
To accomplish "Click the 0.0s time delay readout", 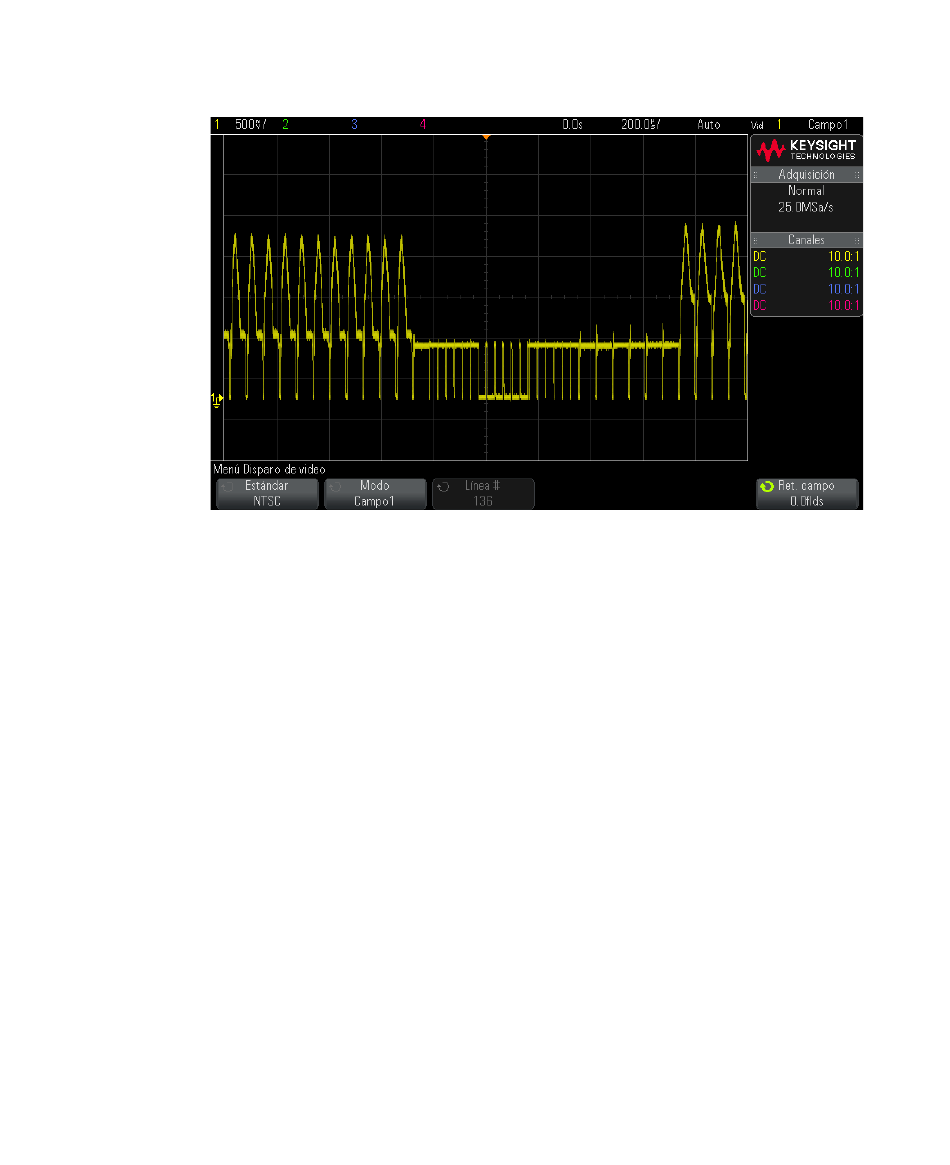I will click(572, 125).
